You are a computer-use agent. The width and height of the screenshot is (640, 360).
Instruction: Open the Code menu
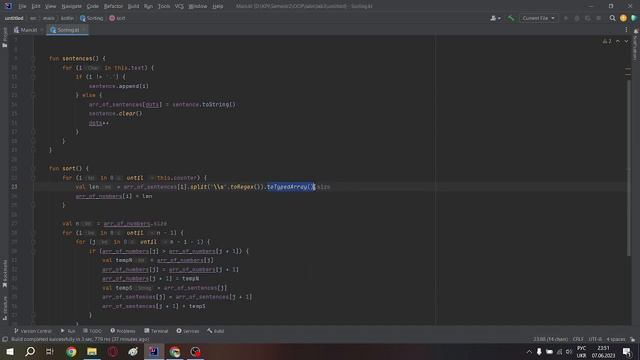click(x=93, y=6)
